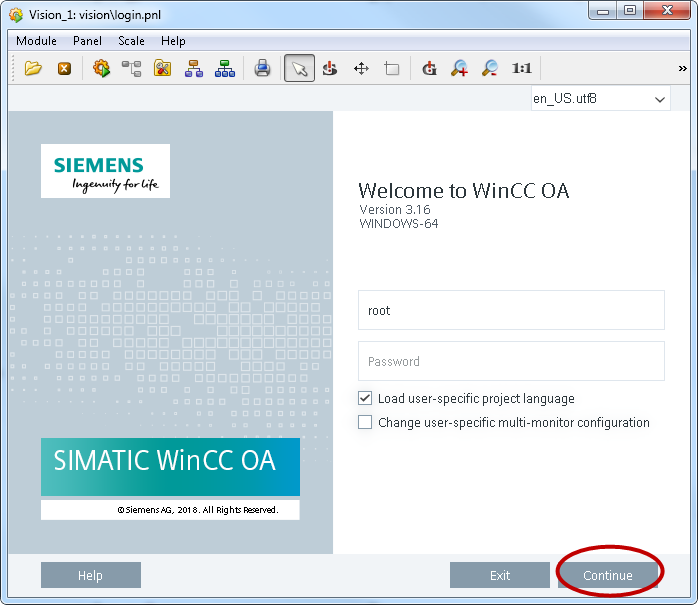Click the orange close panel icon

(64, 69)
